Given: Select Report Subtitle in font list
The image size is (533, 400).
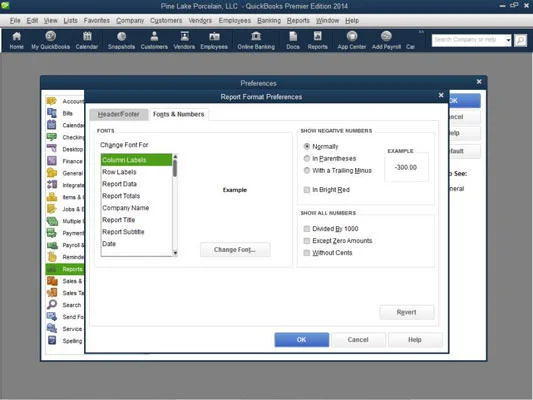Looking at the screenshot, I should [137, 232].
